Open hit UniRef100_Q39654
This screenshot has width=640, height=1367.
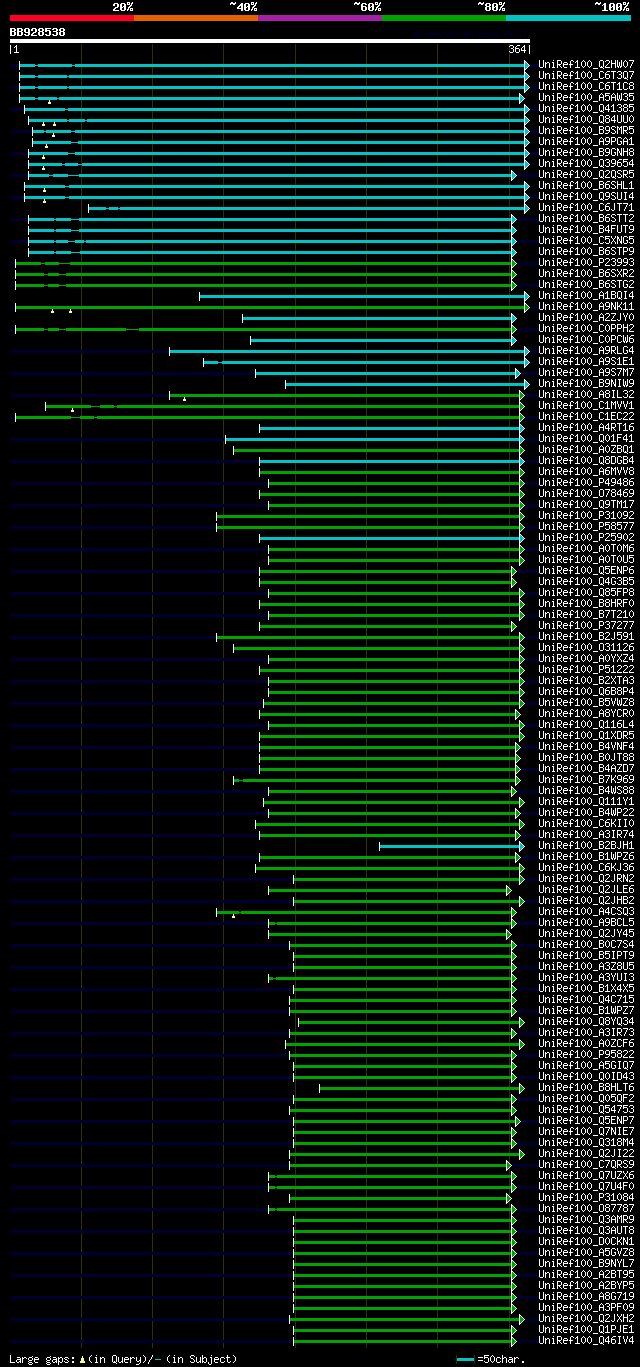(586, 163)
